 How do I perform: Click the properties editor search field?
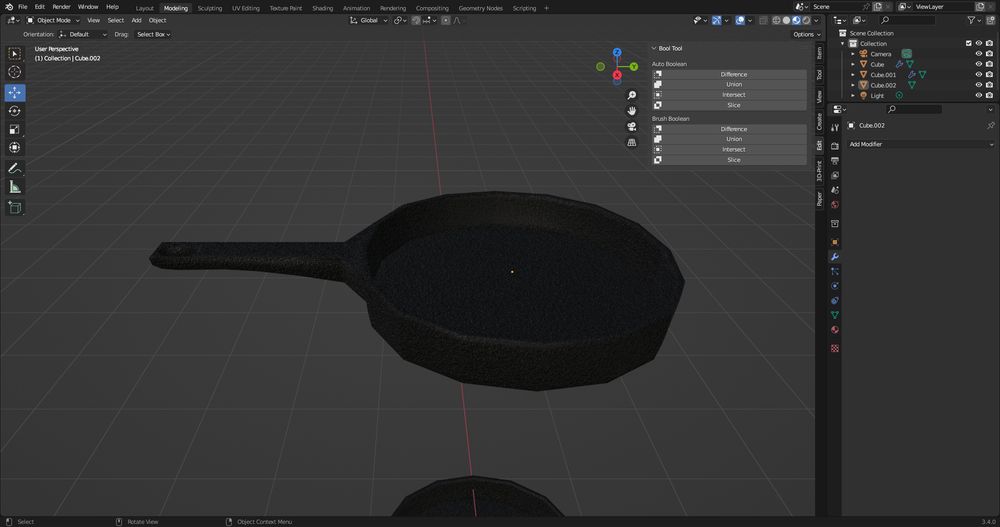(x=914, y=110)
